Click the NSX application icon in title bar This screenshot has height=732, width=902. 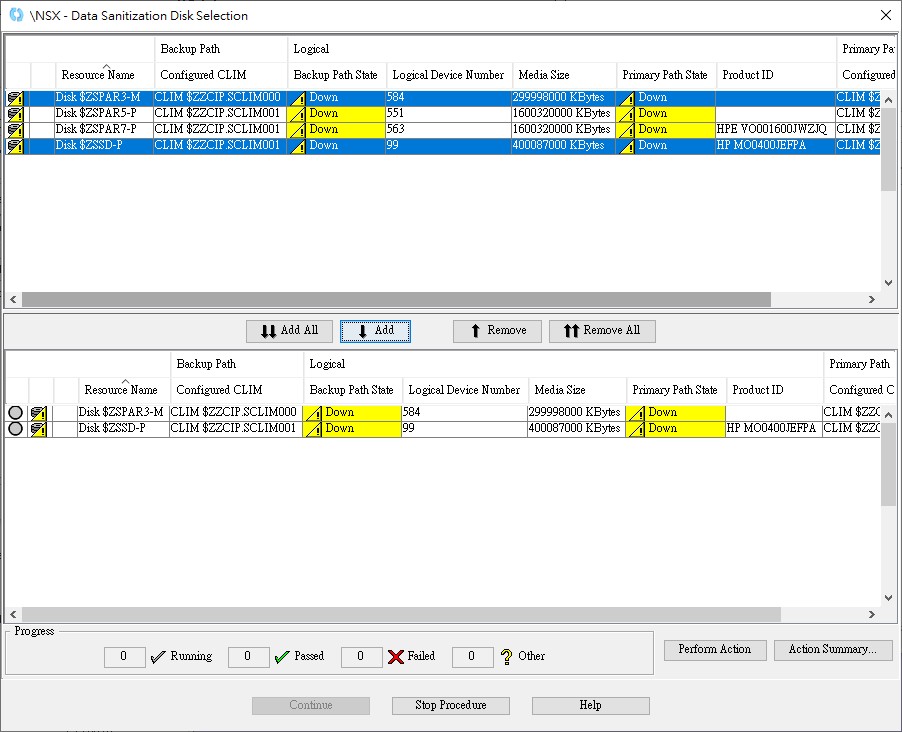coord(16,15)
